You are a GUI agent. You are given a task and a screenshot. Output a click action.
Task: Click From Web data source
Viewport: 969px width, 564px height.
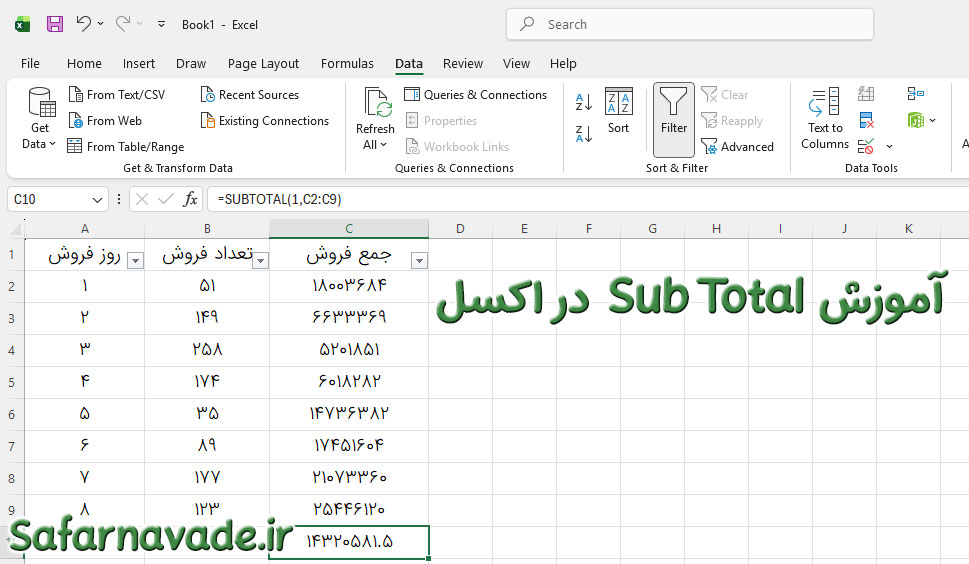click(x=105, y=120)
